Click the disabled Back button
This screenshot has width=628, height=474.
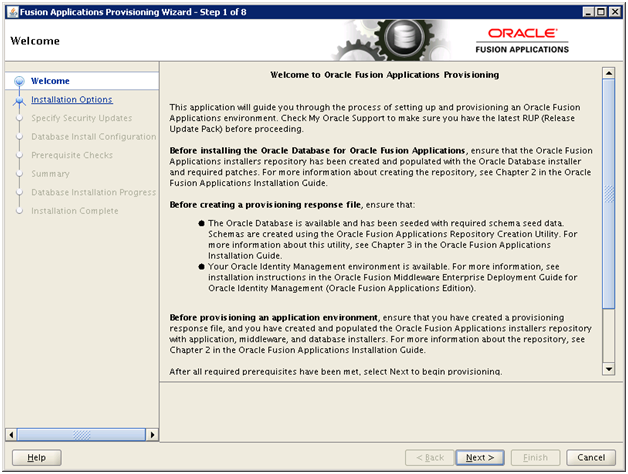point(430,457)
